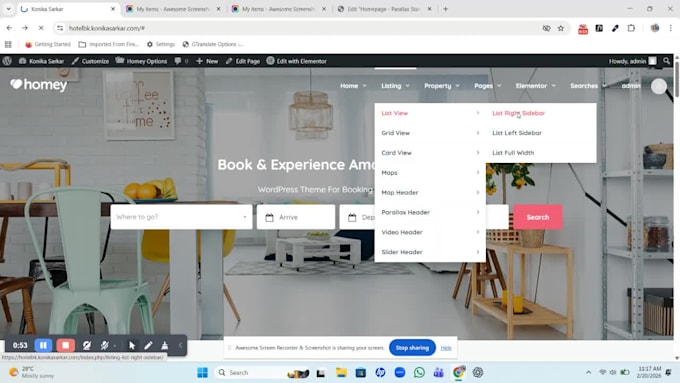Open Imported From Firefox bookmark folder
The height and width of the screenshot is (383, 680).
[x=108, y=44]
